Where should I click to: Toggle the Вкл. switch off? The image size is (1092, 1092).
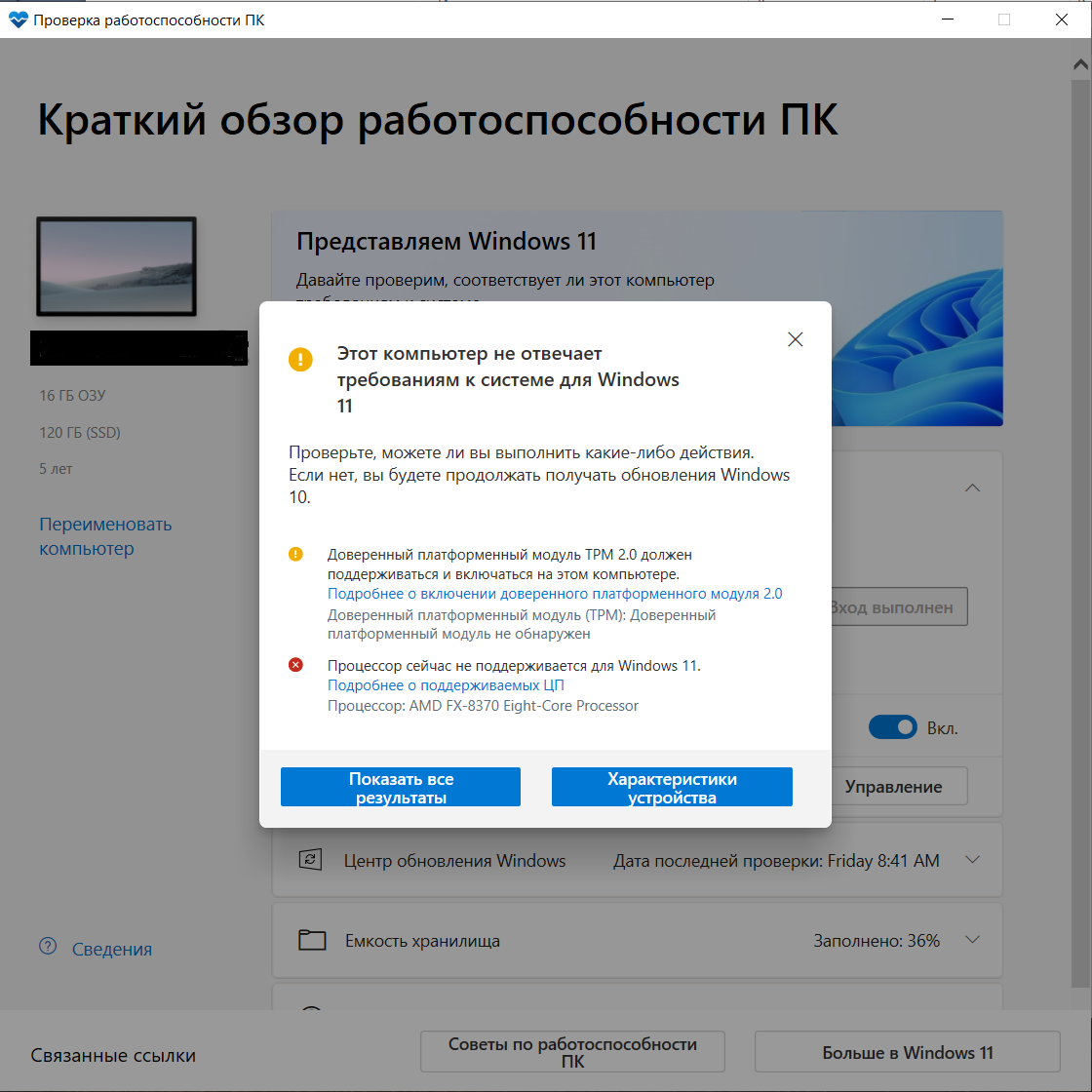893,727
